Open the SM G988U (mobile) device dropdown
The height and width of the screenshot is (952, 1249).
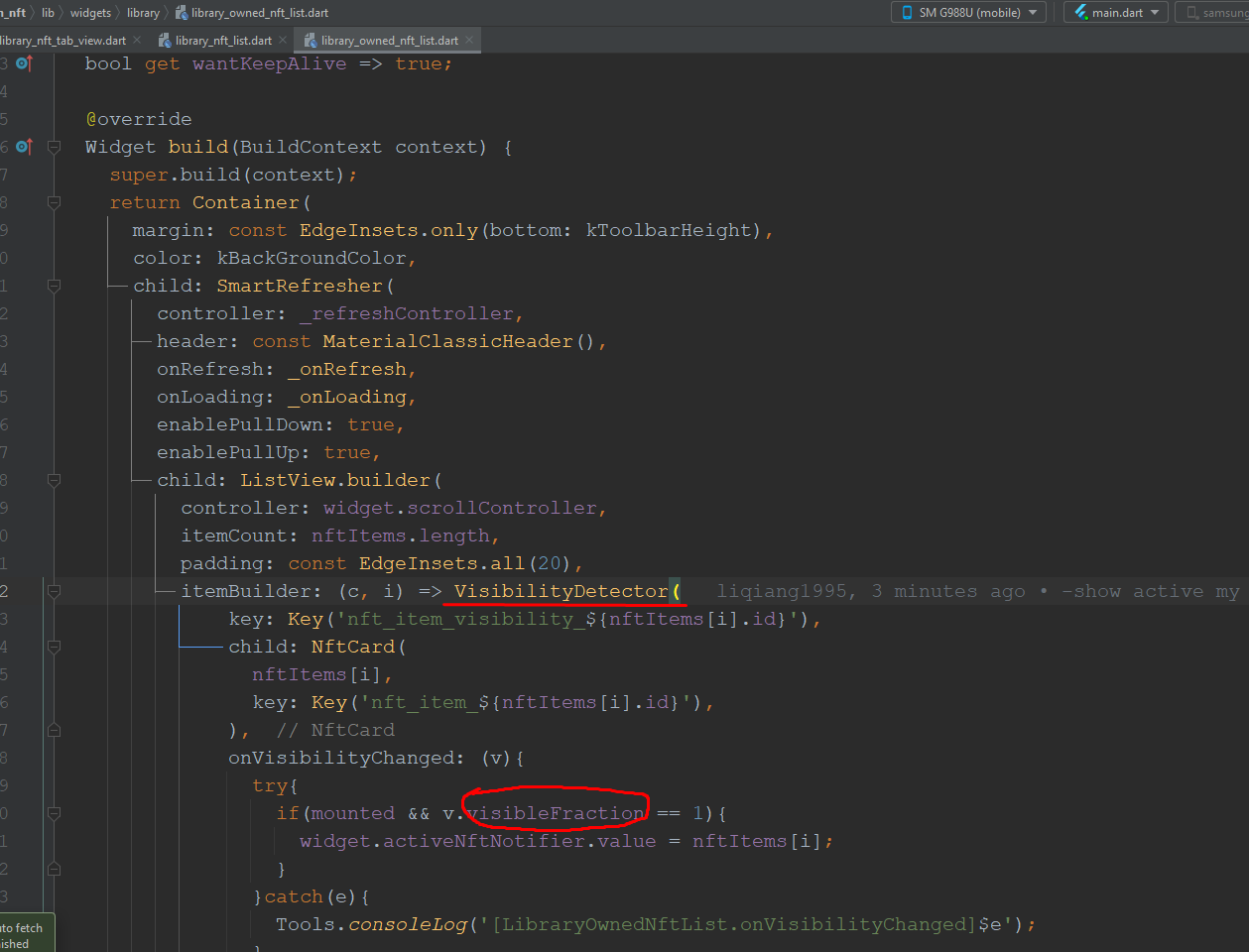[1033, 13]
